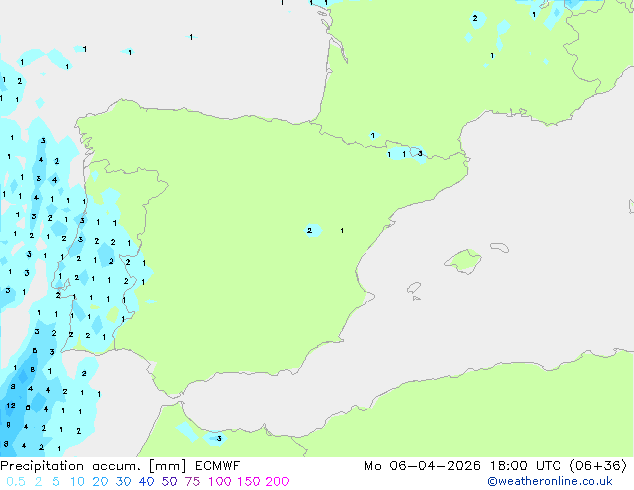
Task: Click the '12' precipitation value on the map
Action: click(11, 405)
